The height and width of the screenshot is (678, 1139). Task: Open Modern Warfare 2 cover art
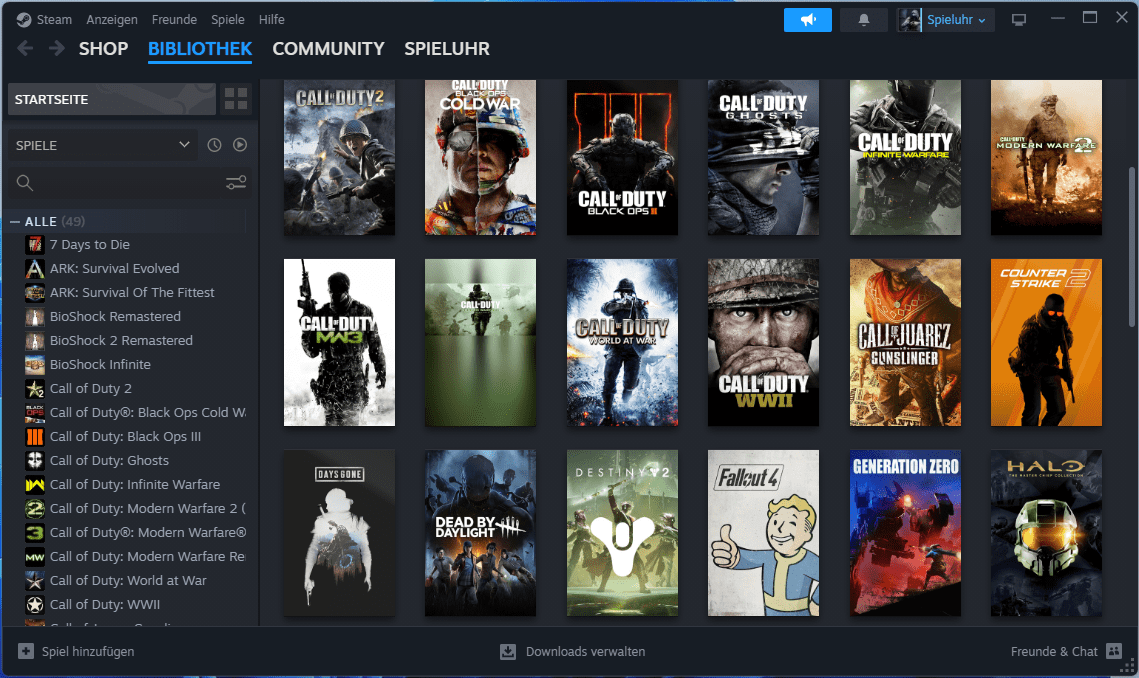[x=1046, y=157]
